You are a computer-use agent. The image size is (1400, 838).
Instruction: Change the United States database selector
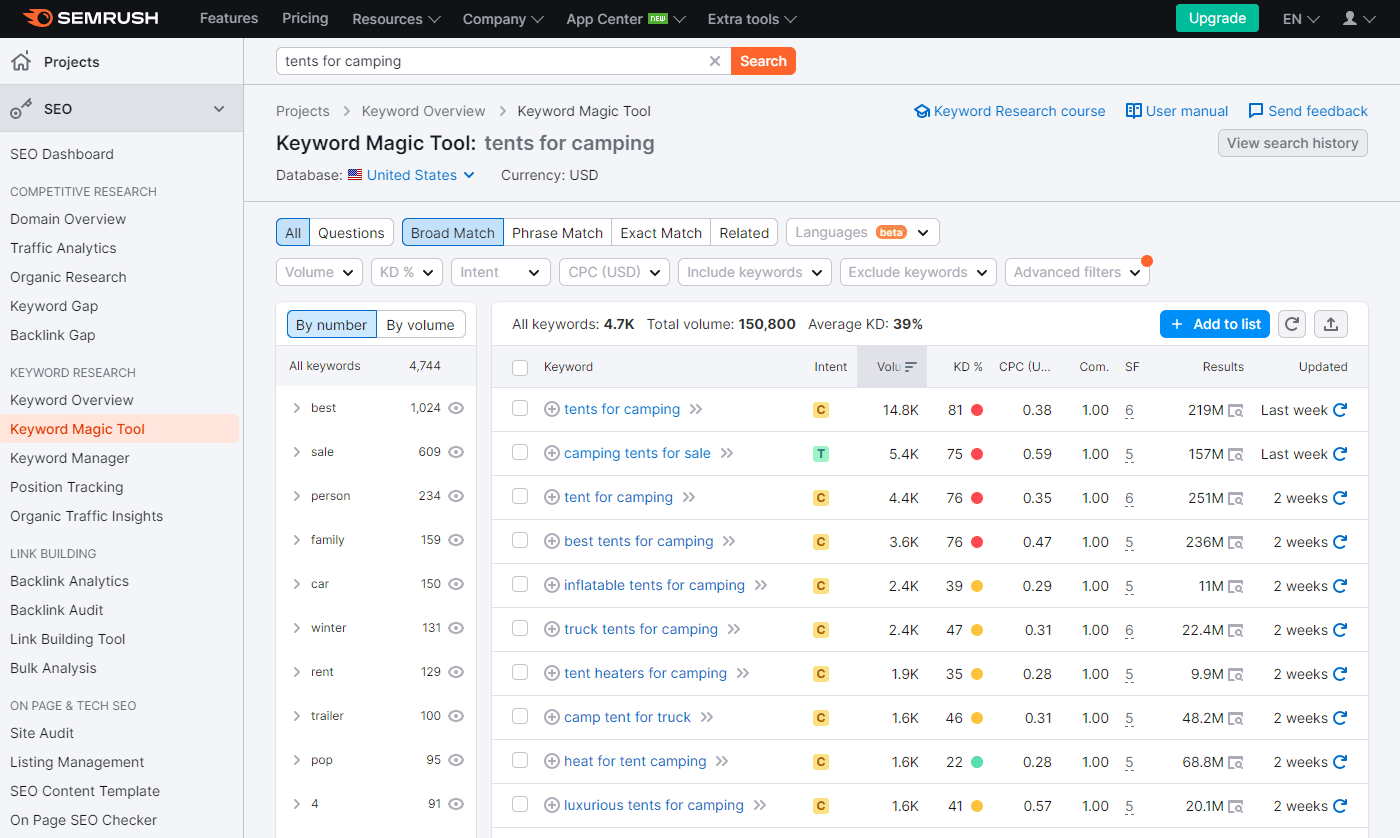411,175
